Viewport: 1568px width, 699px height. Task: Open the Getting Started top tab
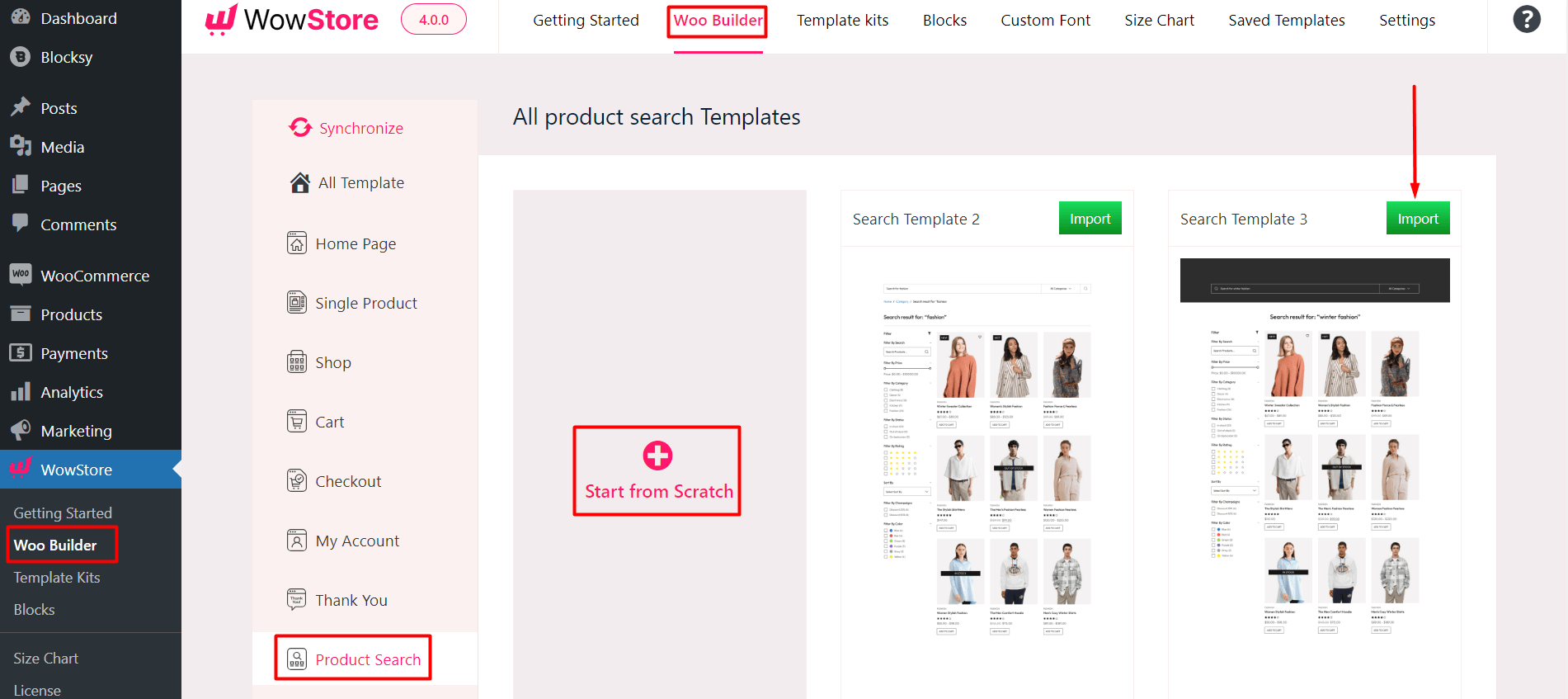click(x=586, y=21)
